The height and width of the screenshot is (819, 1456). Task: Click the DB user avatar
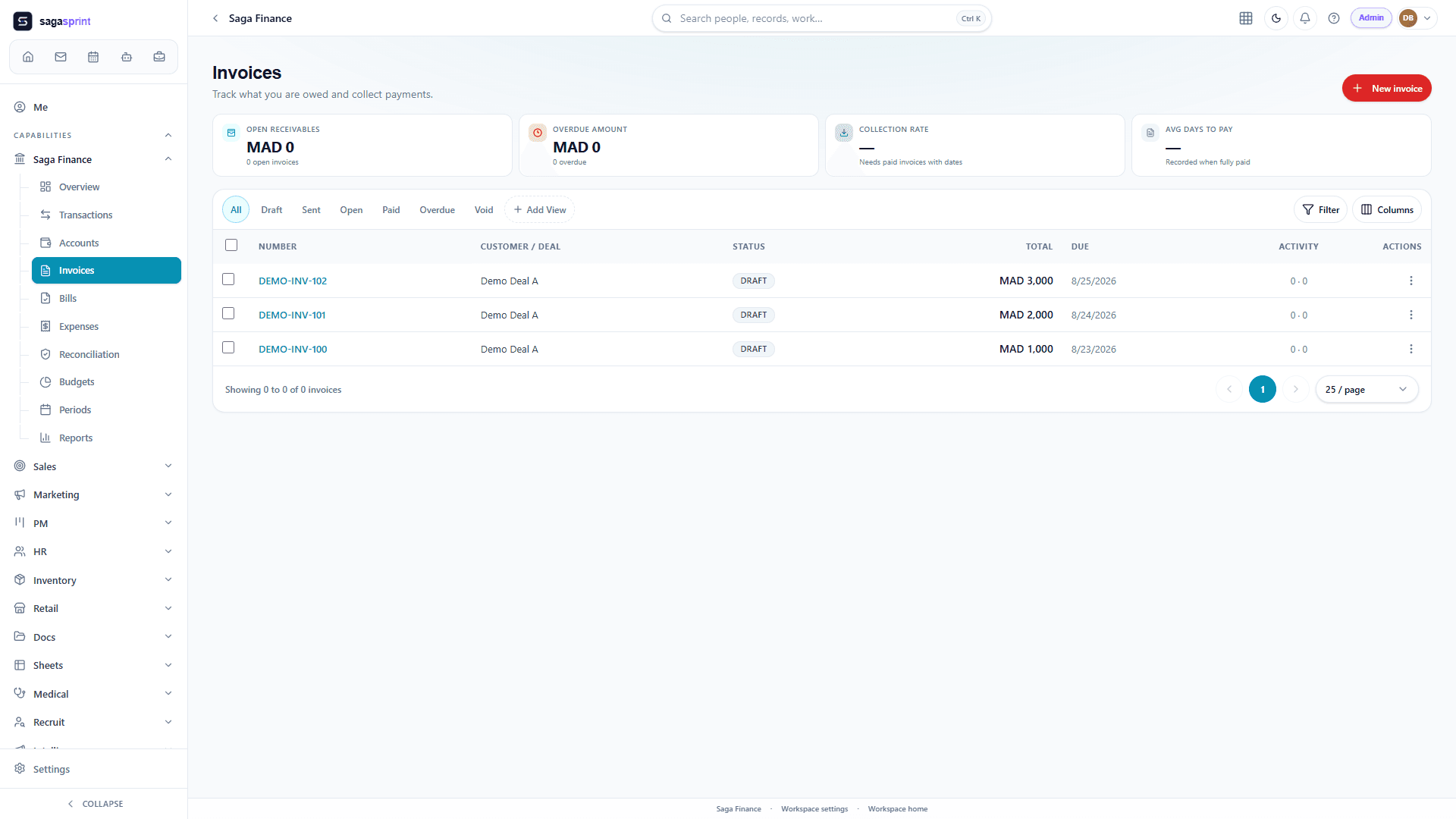pos(1408,18)
